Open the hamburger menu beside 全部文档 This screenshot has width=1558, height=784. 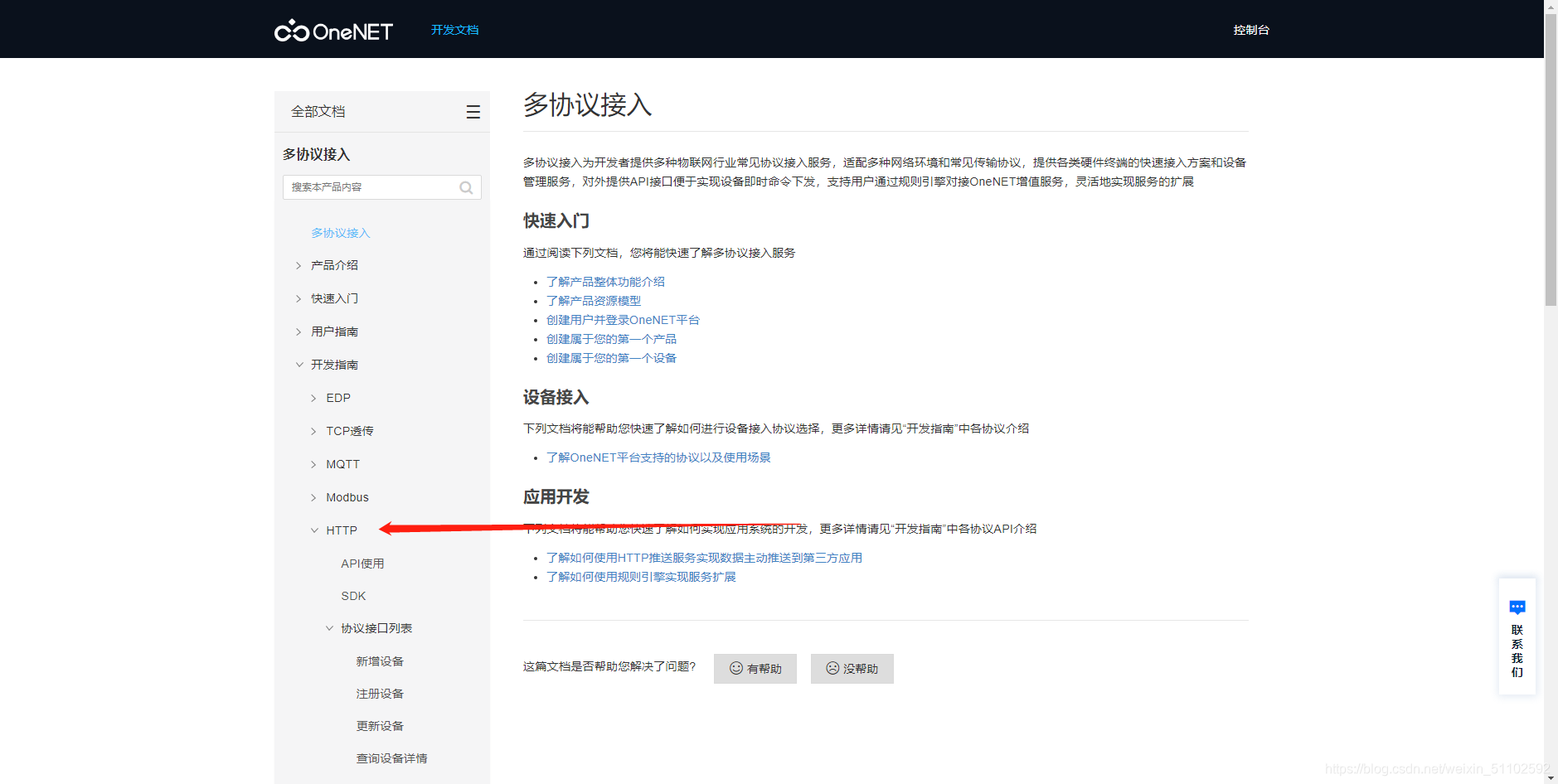coord(473,112)
